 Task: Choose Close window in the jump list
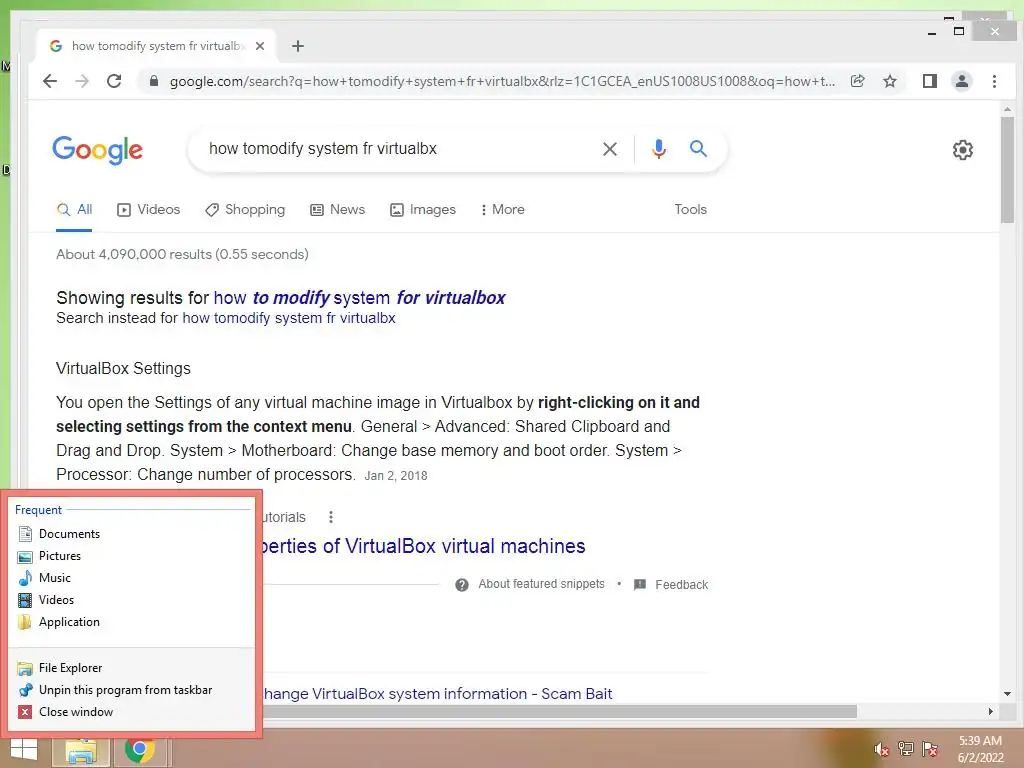pos(131,712)
